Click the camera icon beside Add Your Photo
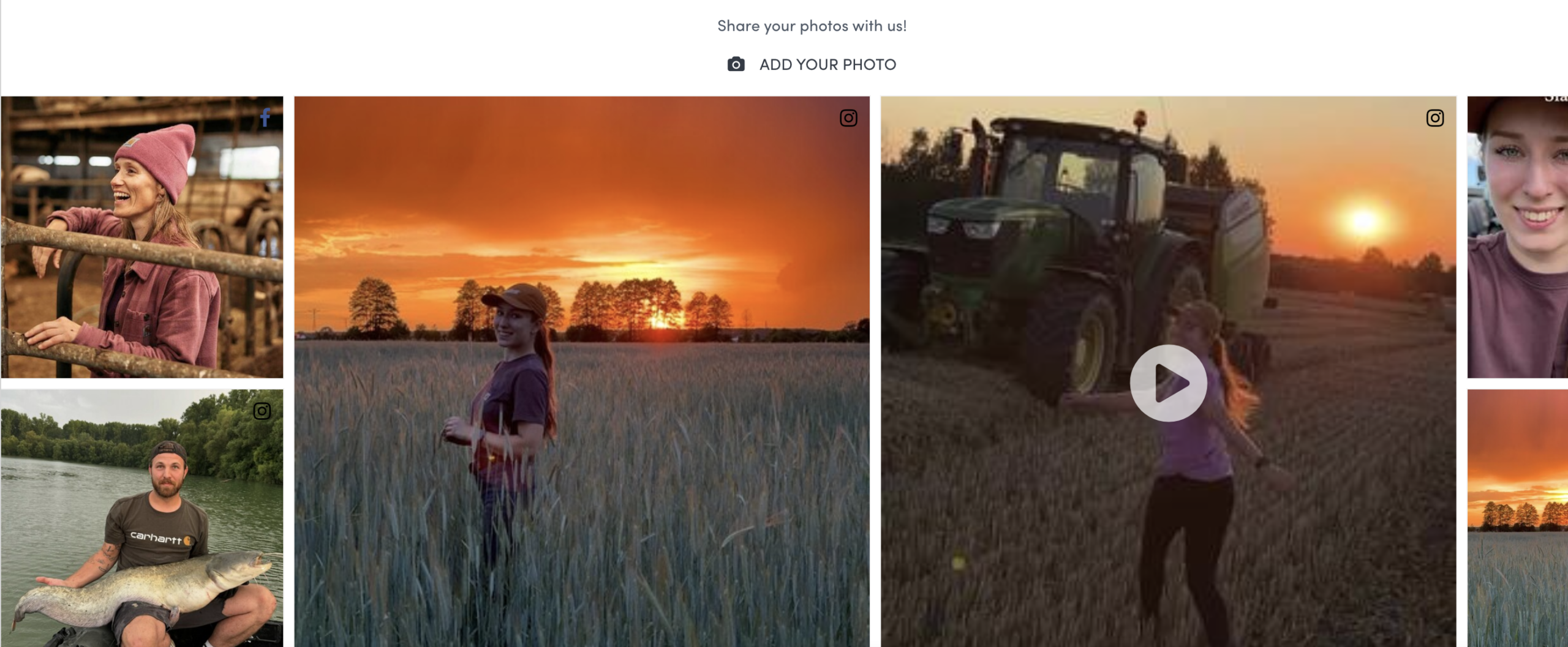Screen dimensions: 1568x647 [736, 64]
